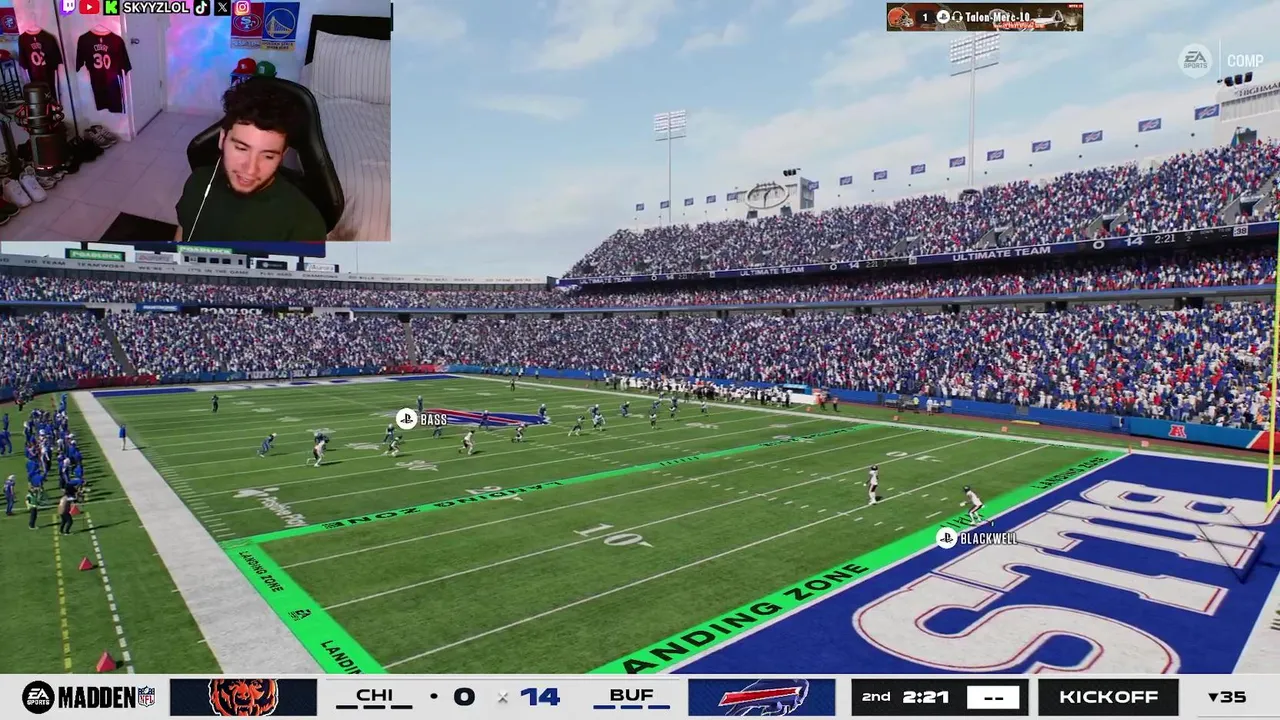The width and height of the screenshot is (1280, 720).
Task: Click the PlayStation icon beside BASS
Action: pos(406,420)
